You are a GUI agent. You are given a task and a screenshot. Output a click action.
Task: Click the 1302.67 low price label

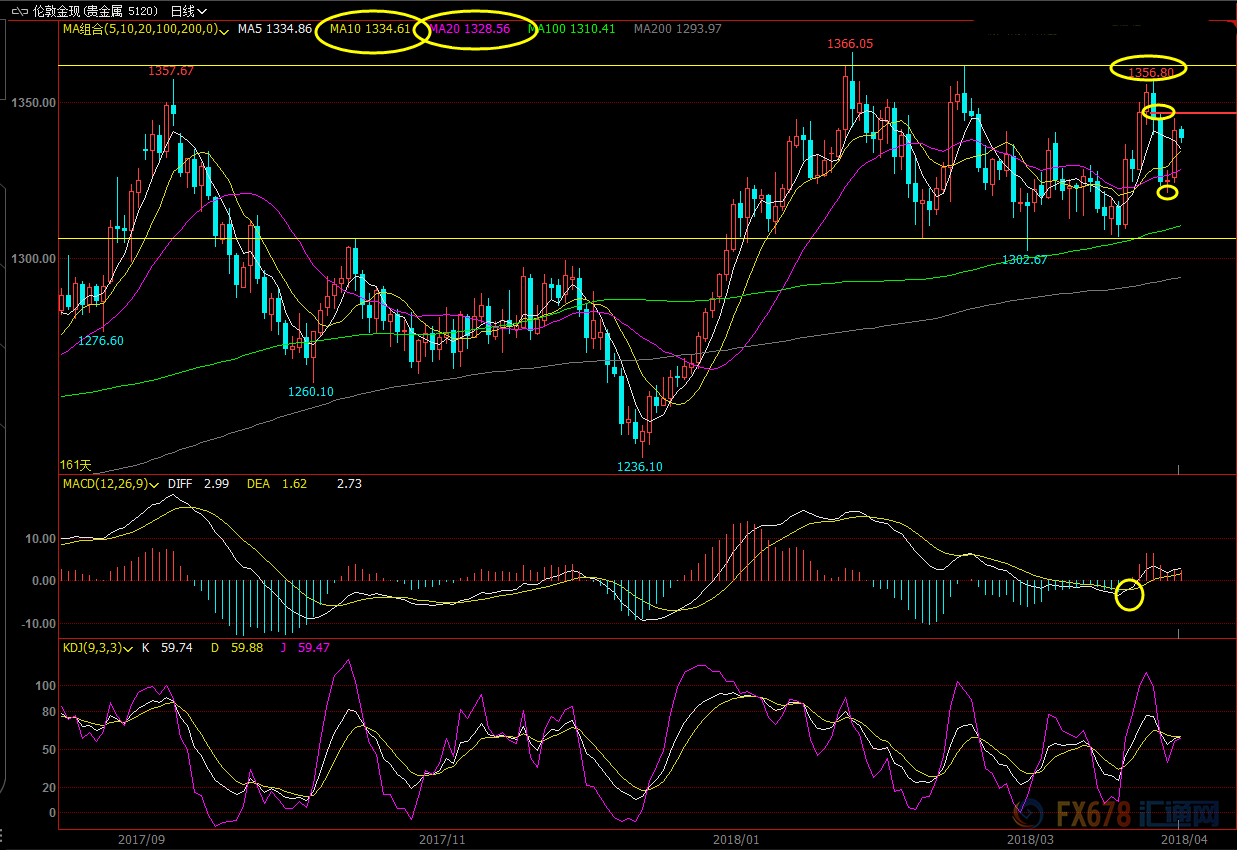tap(1025, 259)
